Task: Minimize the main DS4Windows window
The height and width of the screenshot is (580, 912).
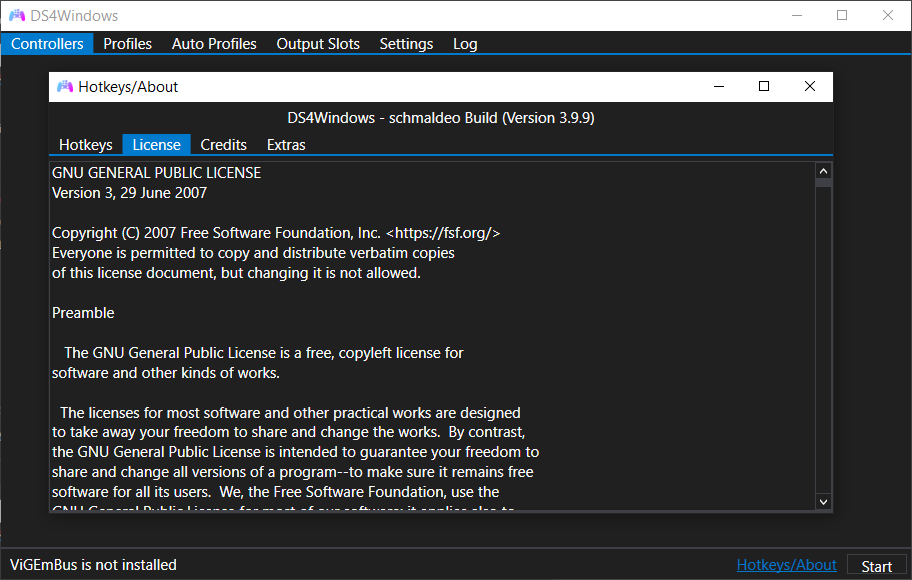Action: pos(796,16)
